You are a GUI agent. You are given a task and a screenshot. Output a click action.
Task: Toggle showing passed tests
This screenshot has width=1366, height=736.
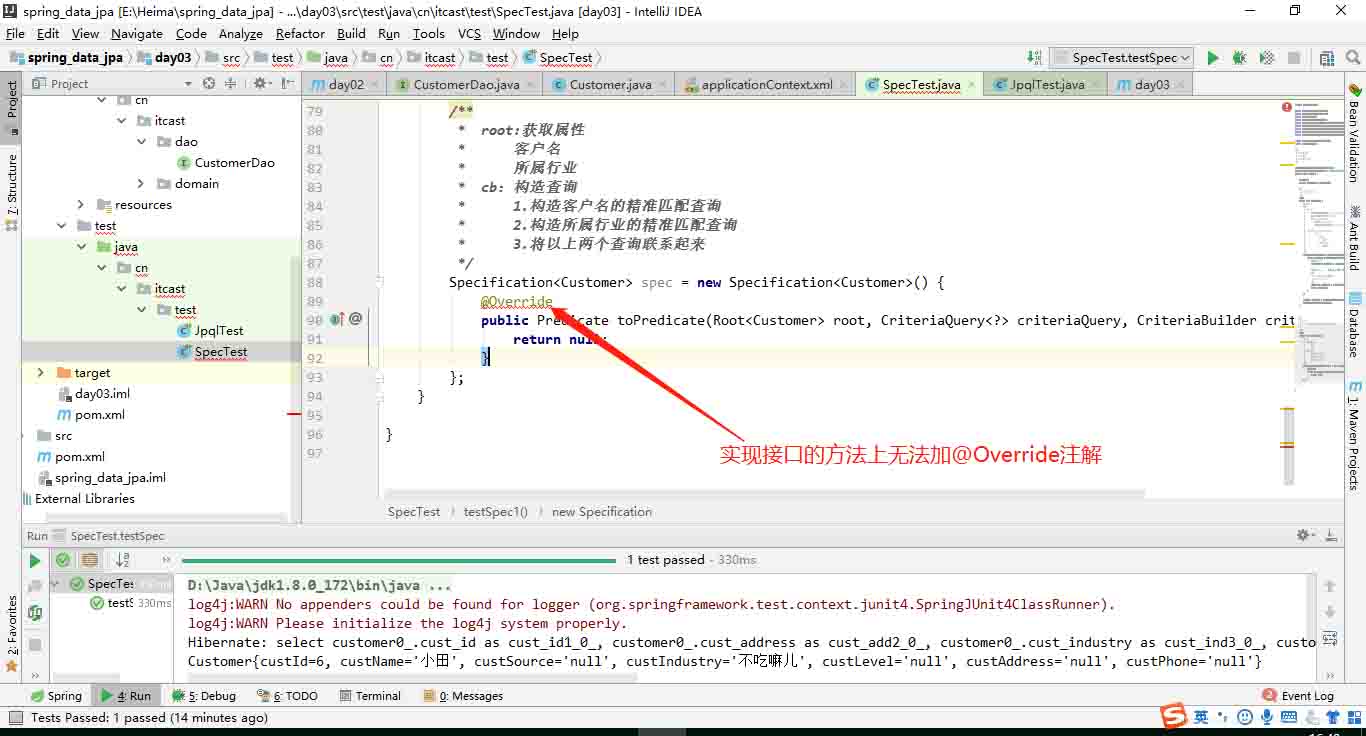[x=63, y=561]
